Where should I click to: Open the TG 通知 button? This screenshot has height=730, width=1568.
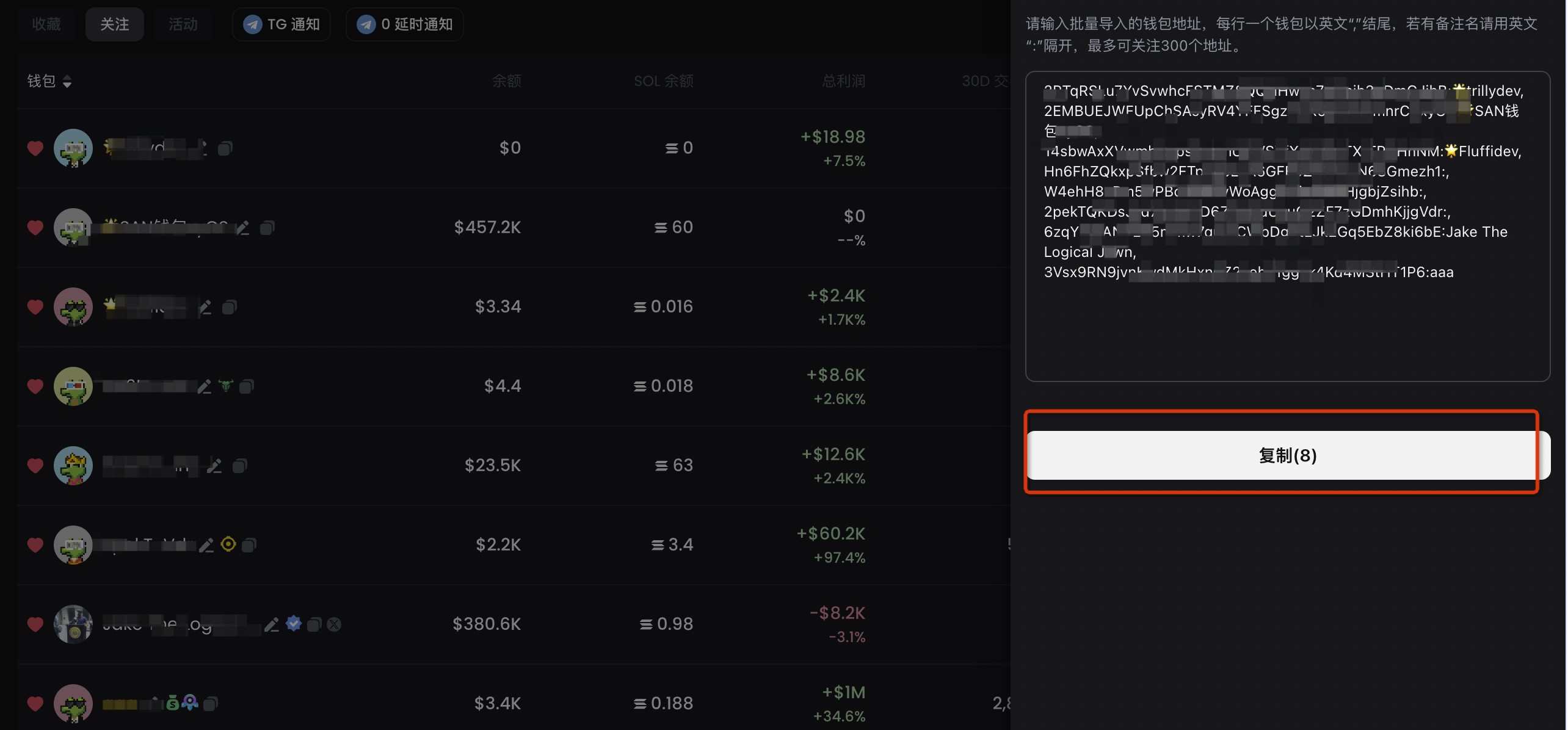[281, 24]
